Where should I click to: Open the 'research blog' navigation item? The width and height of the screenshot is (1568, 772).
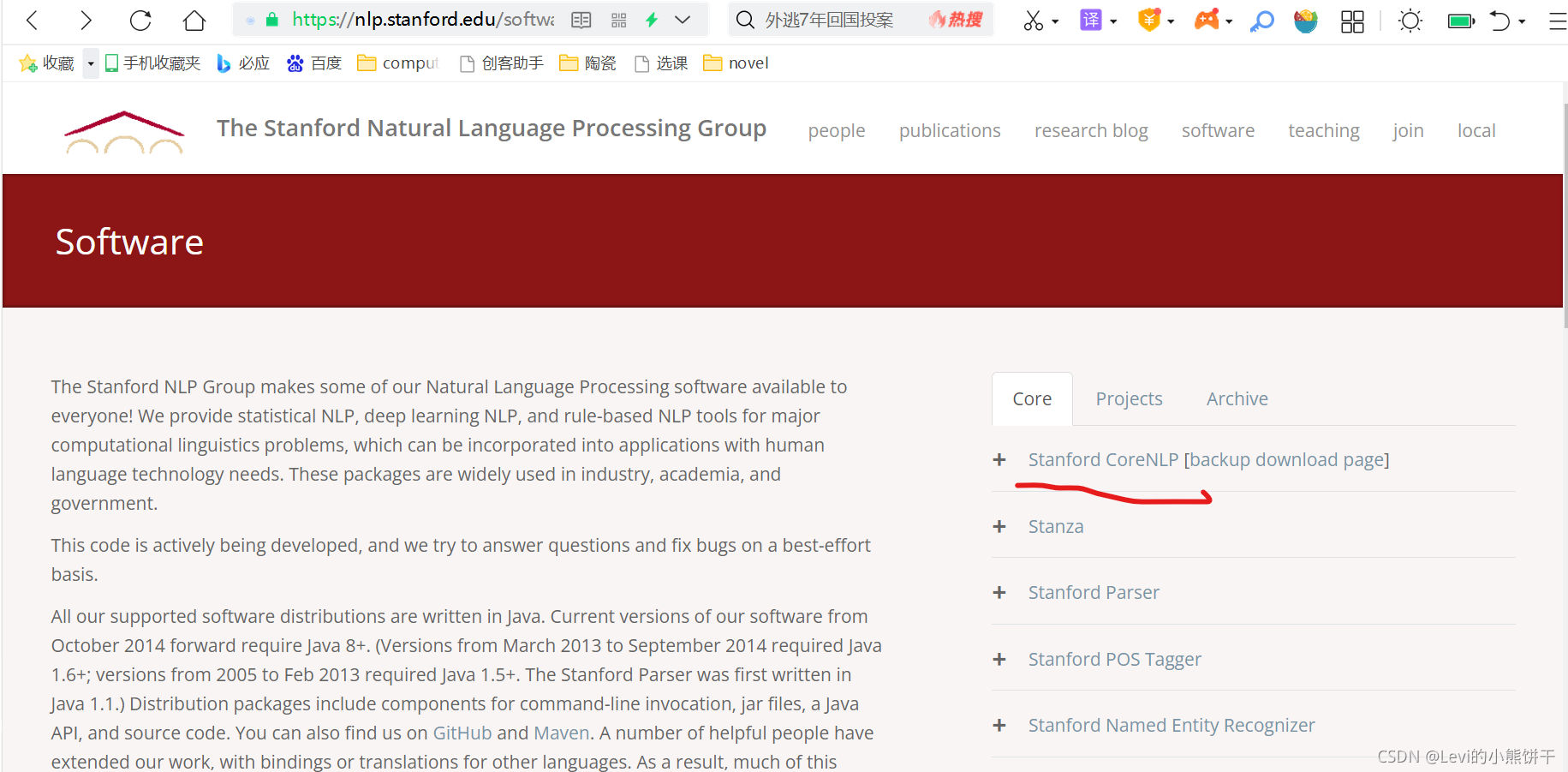click(1091, 130)
